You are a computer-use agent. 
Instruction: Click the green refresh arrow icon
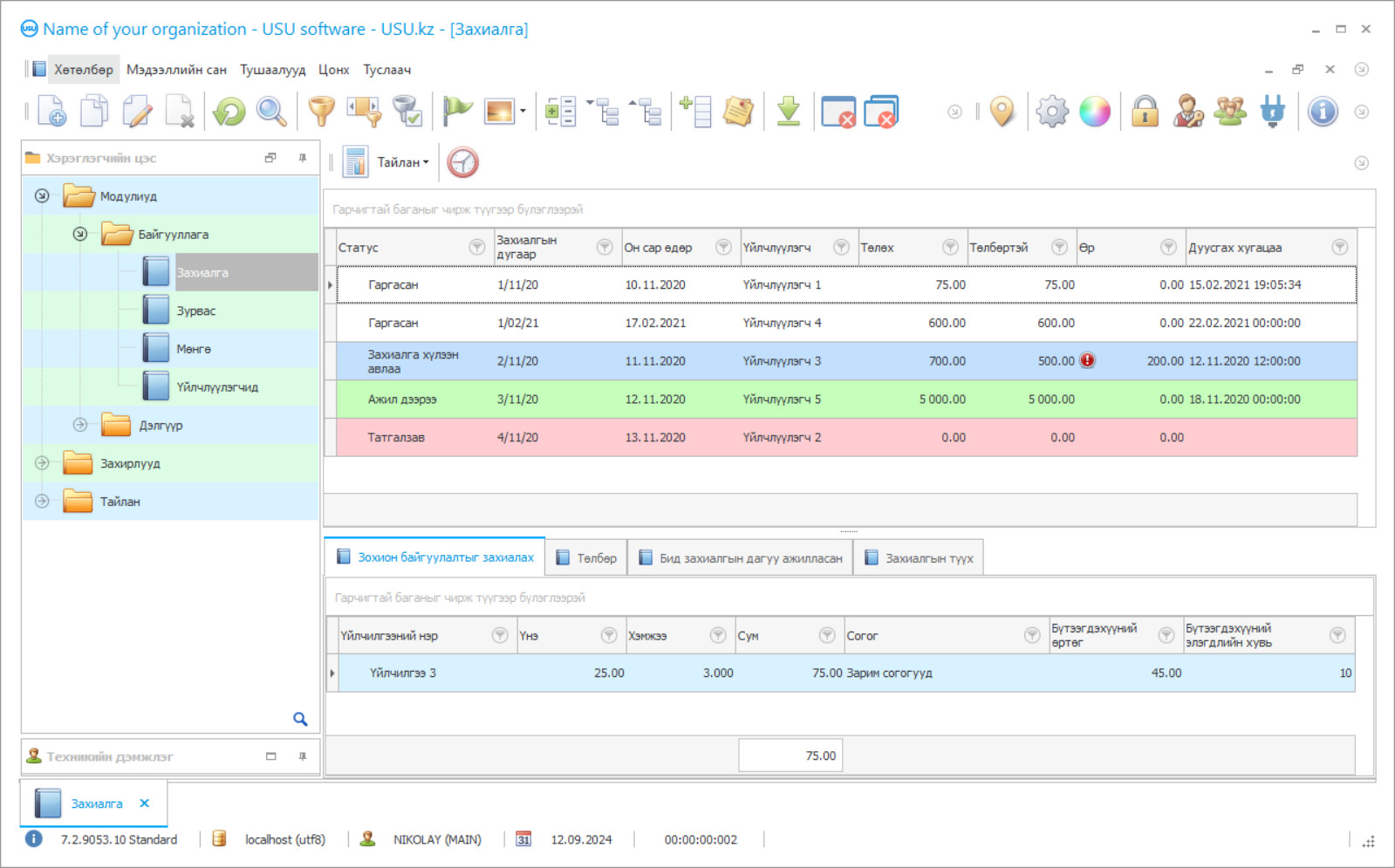click(229, 112)
